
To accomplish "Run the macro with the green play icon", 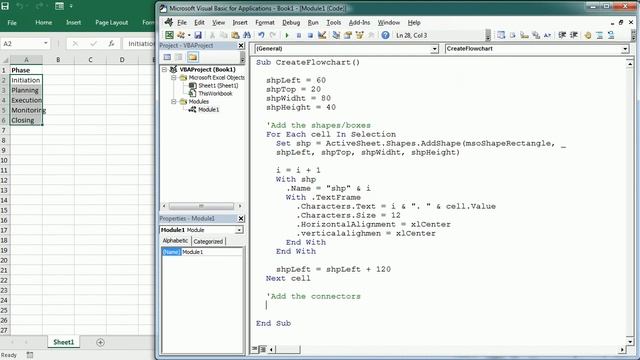I will coord(287,36).
